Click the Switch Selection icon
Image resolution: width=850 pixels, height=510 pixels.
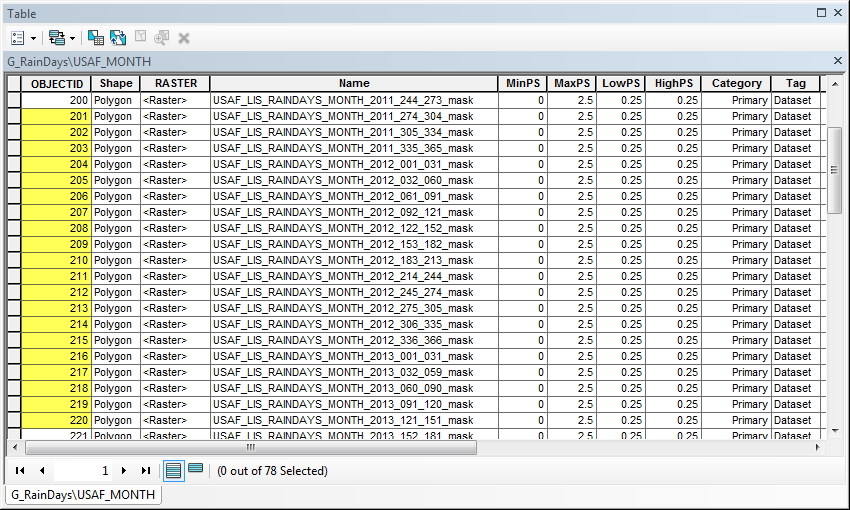tap(118, 37)
